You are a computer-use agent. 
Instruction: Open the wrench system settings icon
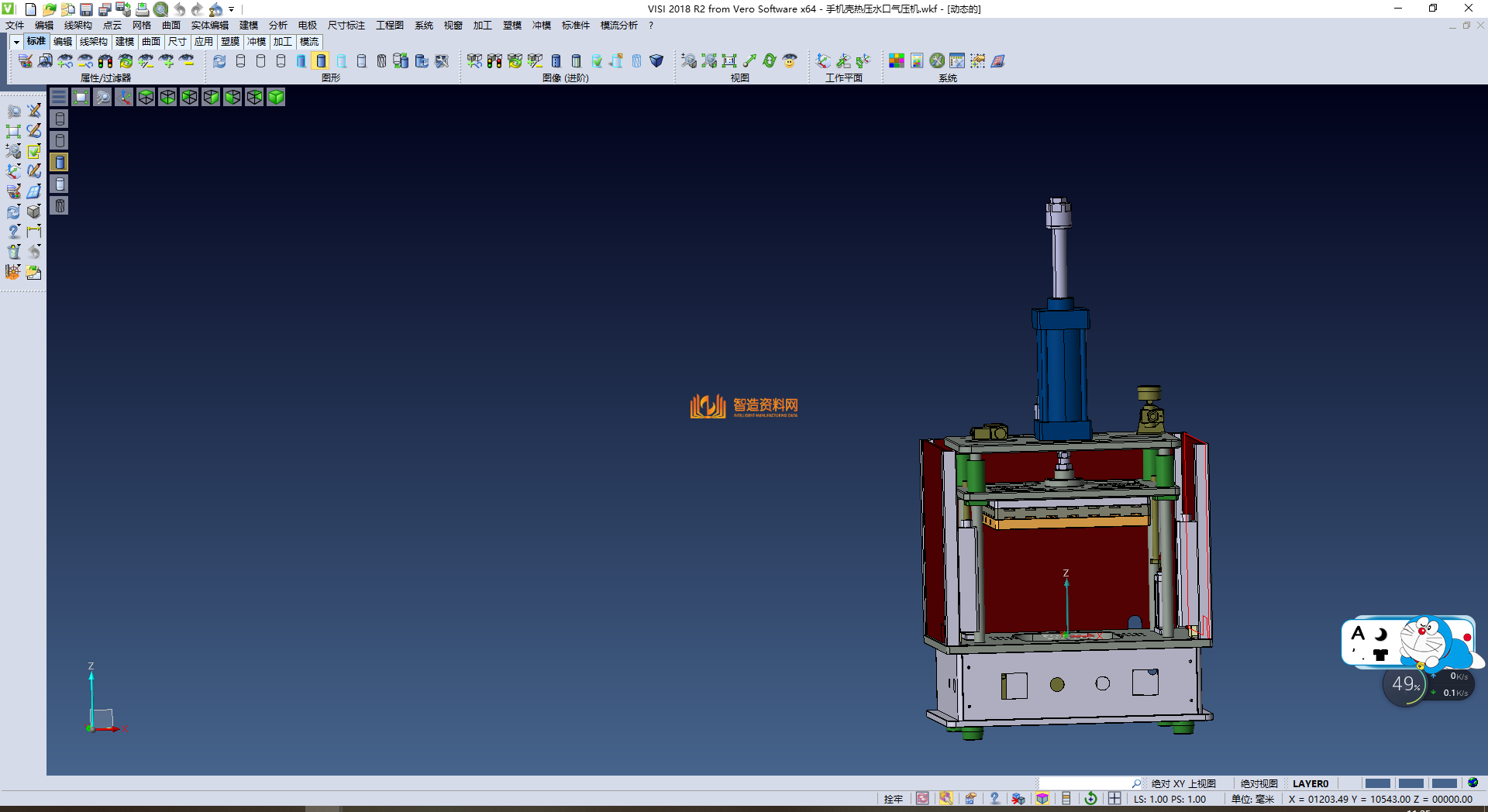(x=937, y=61)
